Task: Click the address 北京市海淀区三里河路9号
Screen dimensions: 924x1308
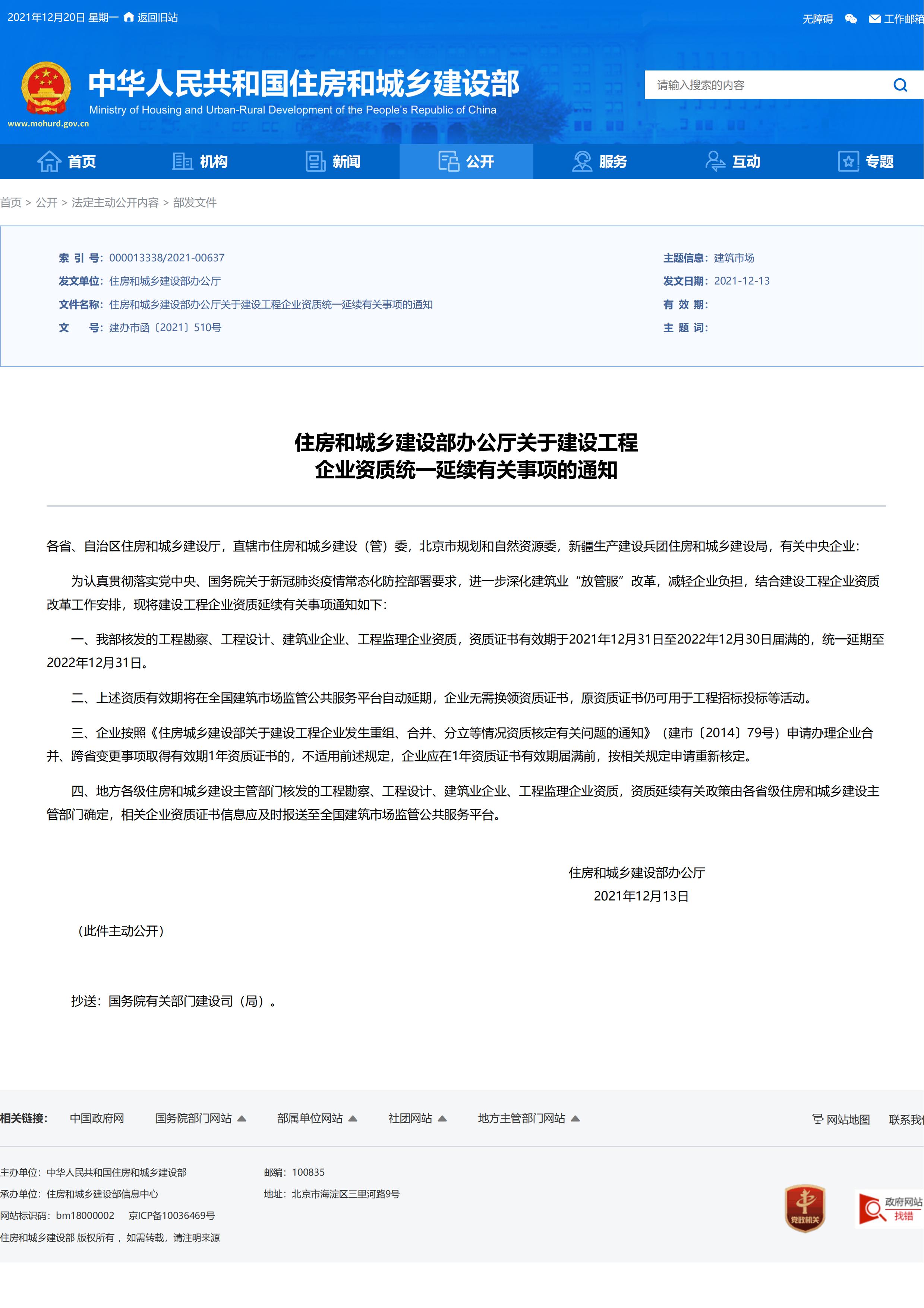Action: coord(346,1194)
